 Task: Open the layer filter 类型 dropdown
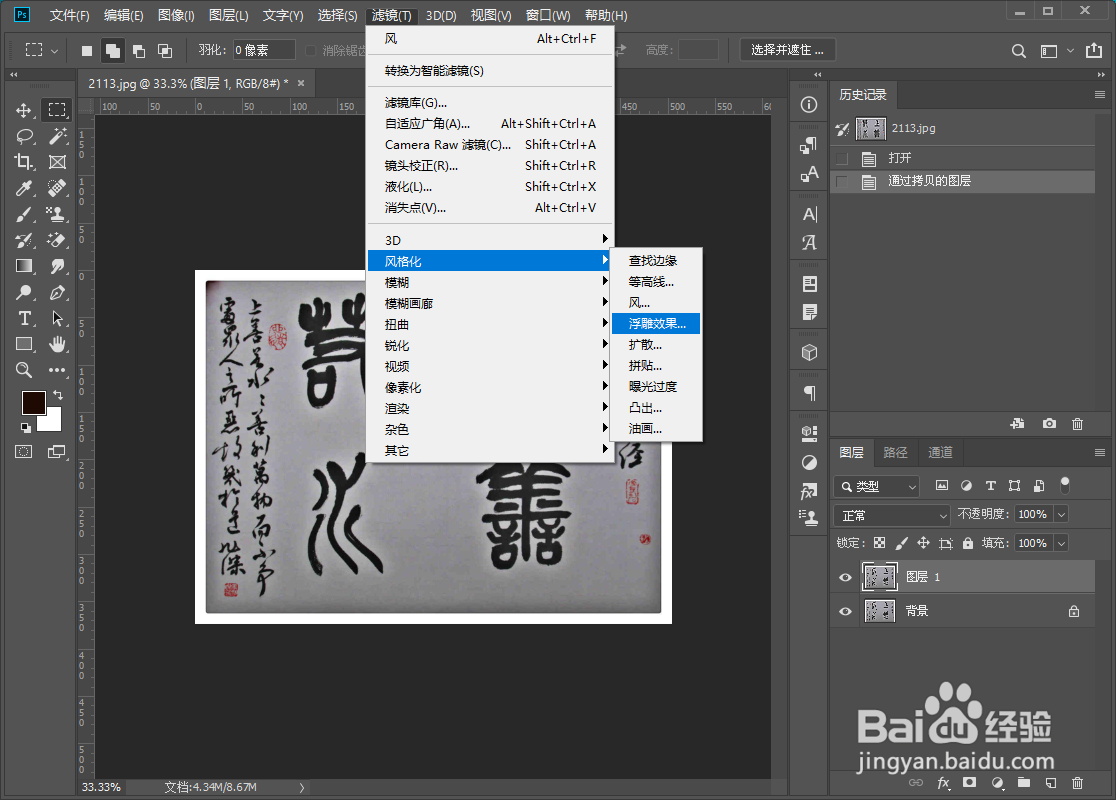coord(877,486)
